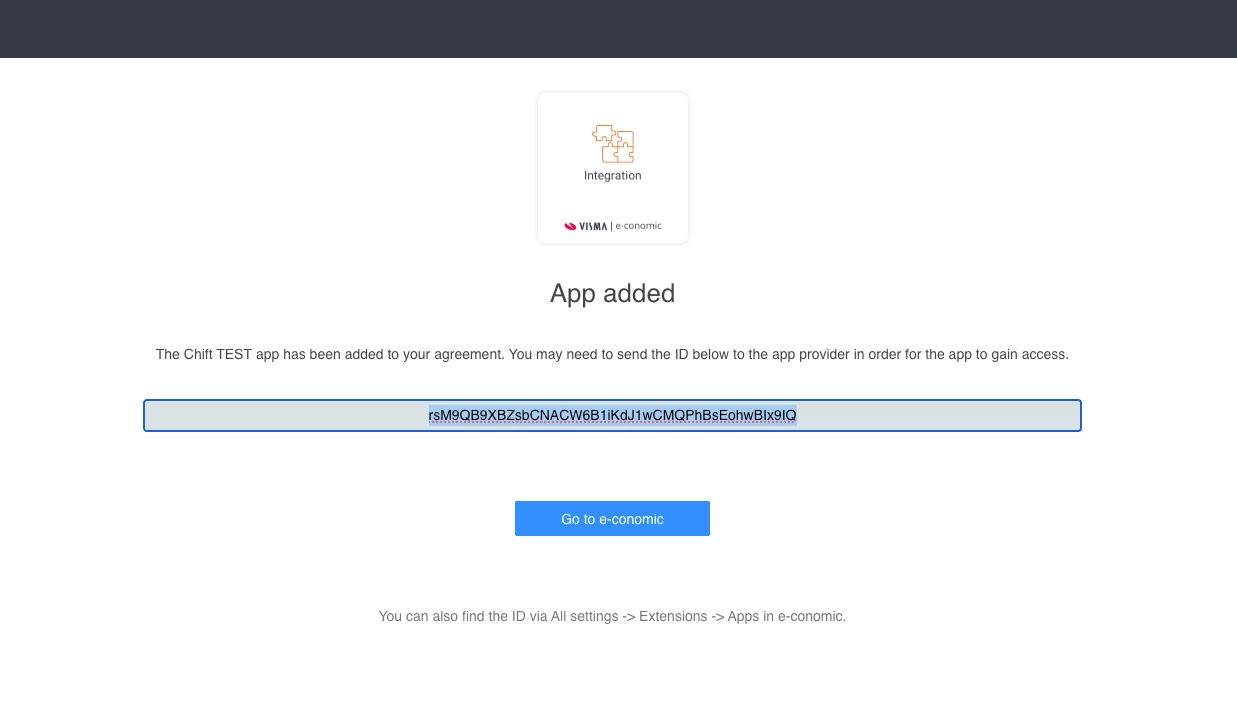Click the App added heading

612,293
